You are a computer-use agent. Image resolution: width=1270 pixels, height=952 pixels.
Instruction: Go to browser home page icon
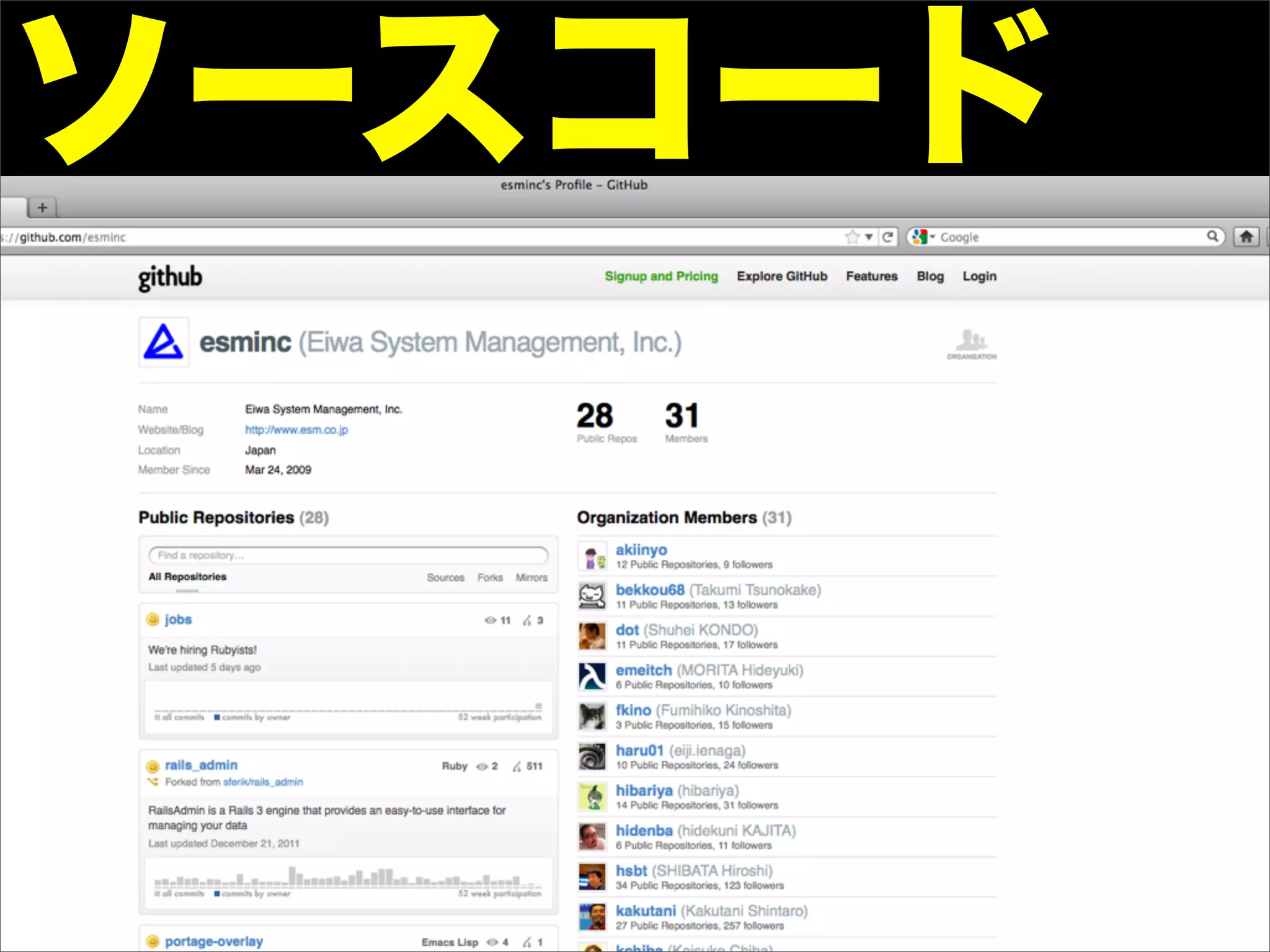[x=1246, y=237]
